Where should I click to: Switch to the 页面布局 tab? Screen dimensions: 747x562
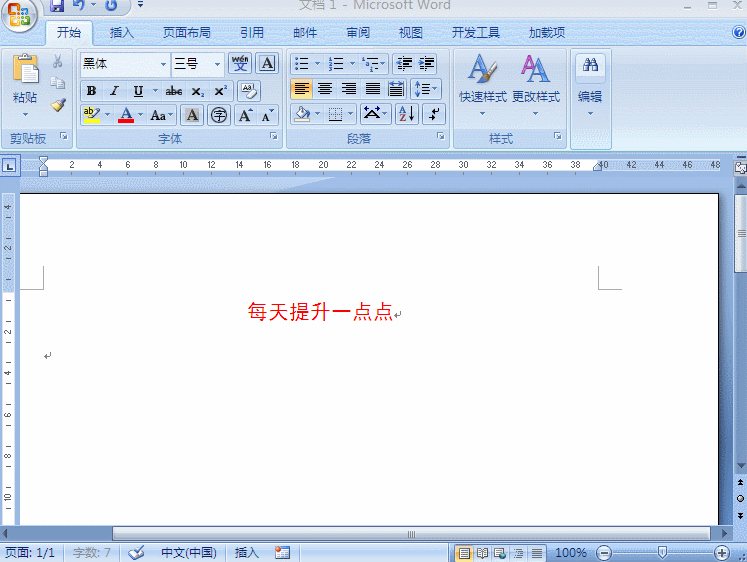click(x=187, y=32)
